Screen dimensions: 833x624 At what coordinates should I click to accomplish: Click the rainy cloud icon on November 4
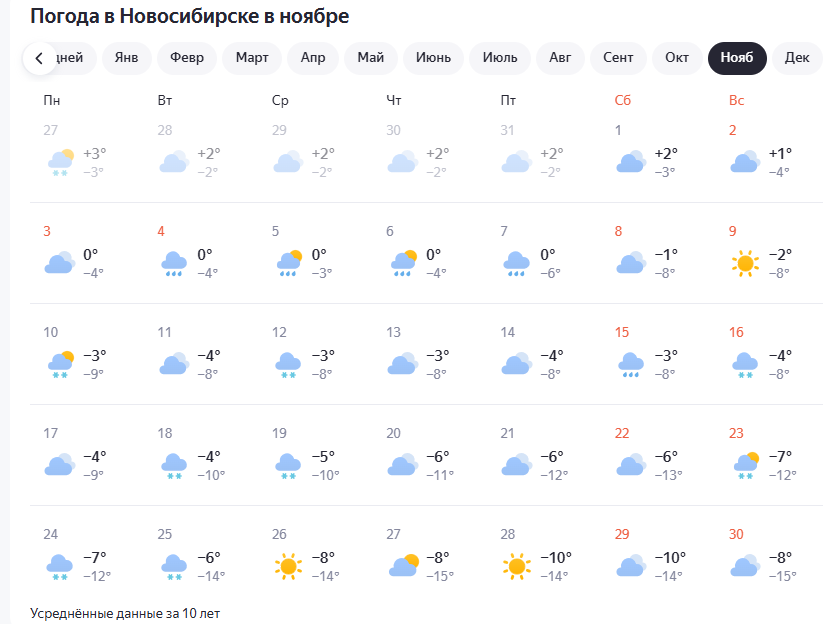(x=174, y=263)
